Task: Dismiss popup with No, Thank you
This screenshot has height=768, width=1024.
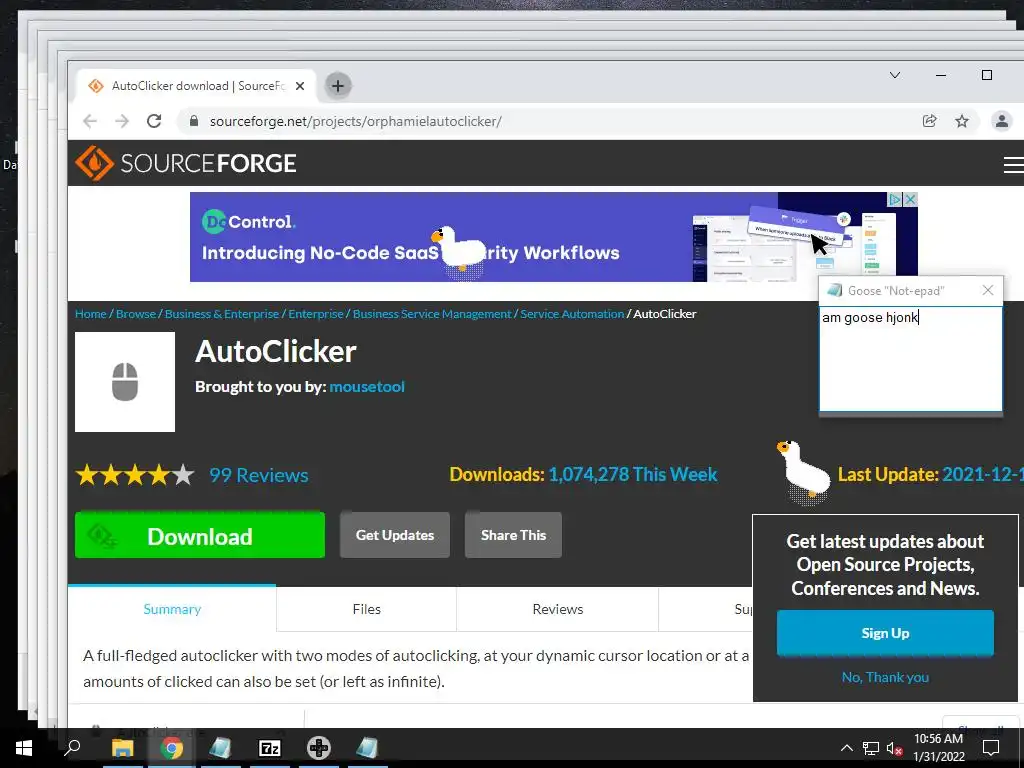Action: [885, 677]
